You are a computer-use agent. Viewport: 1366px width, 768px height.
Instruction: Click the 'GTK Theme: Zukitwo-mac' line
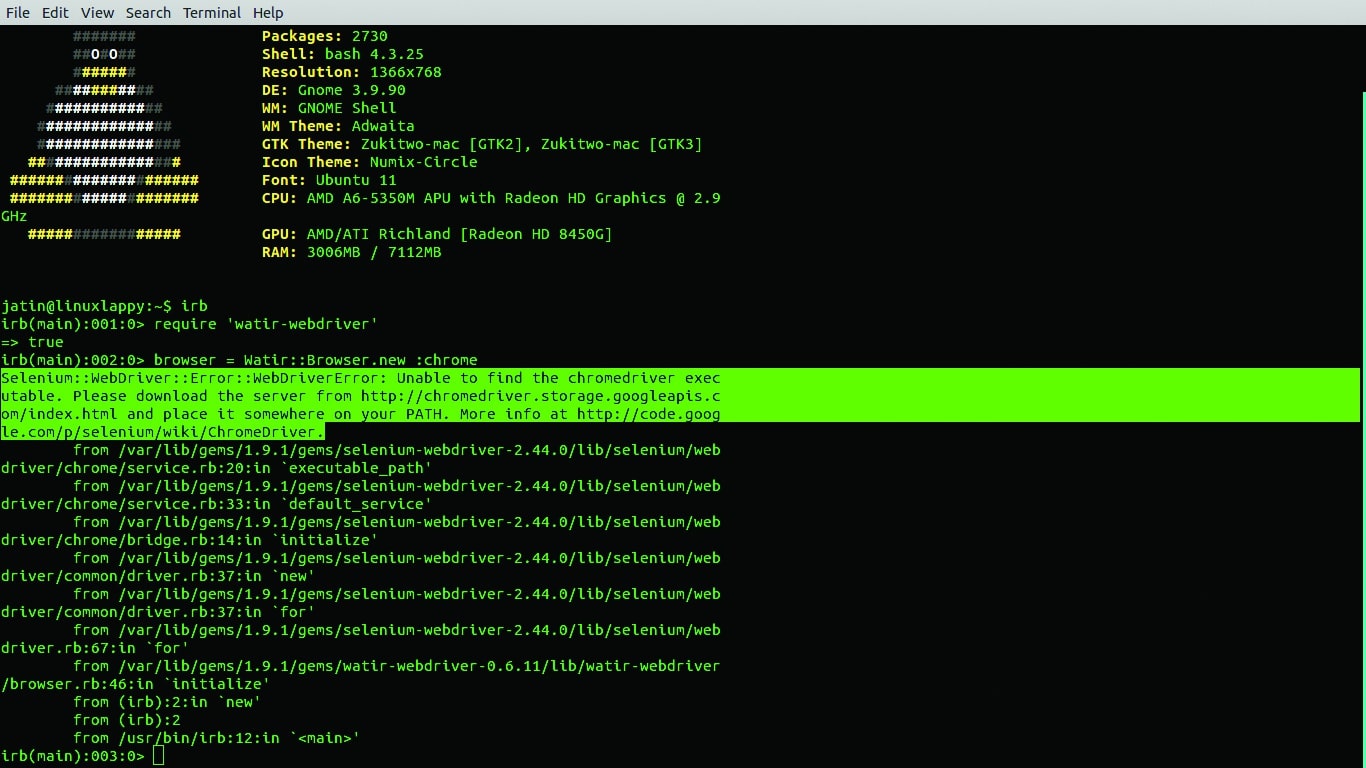pos(480,143)
